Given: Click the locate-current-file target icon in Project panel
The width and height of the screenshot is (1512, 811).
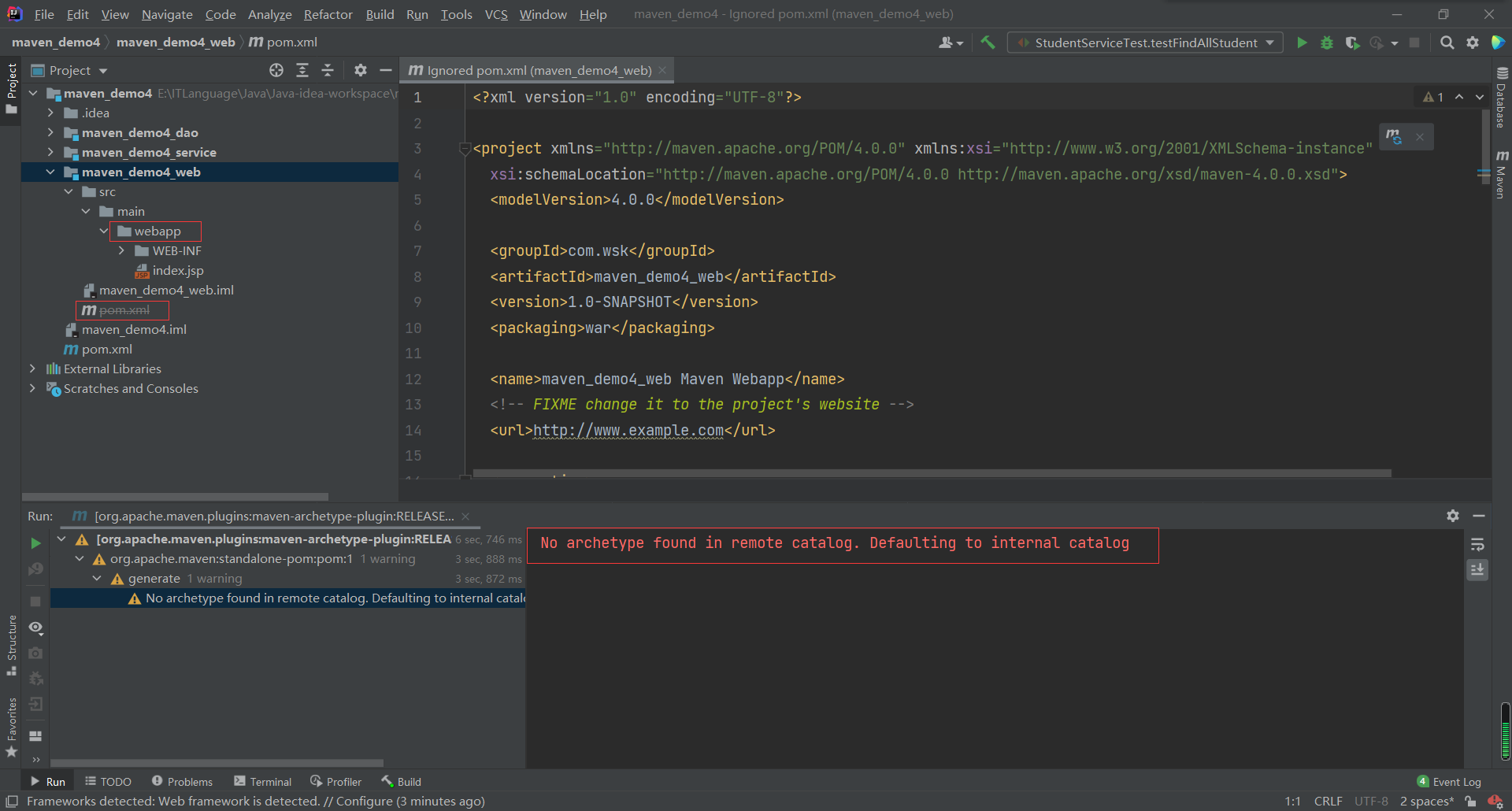Looking at the screenshot, I should (x=276, y=70).
